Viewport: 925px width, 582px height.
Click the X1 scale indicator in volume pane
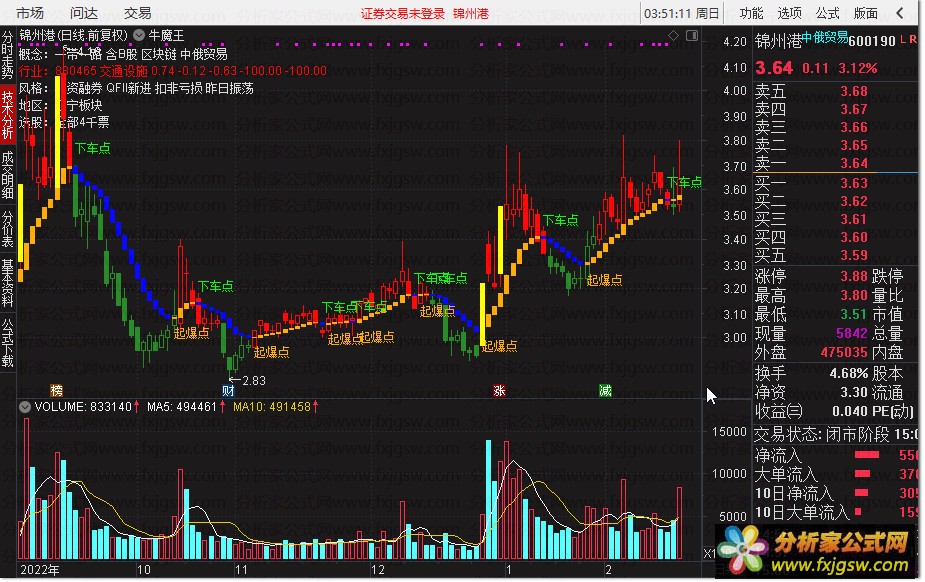(x=710, y=554)
